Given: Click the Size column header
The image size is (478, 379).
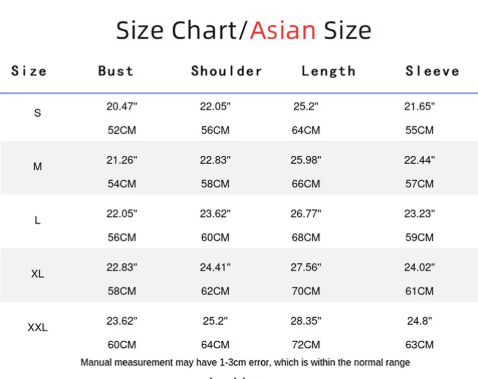Looking at the screenshot, I should pos(29,71).
